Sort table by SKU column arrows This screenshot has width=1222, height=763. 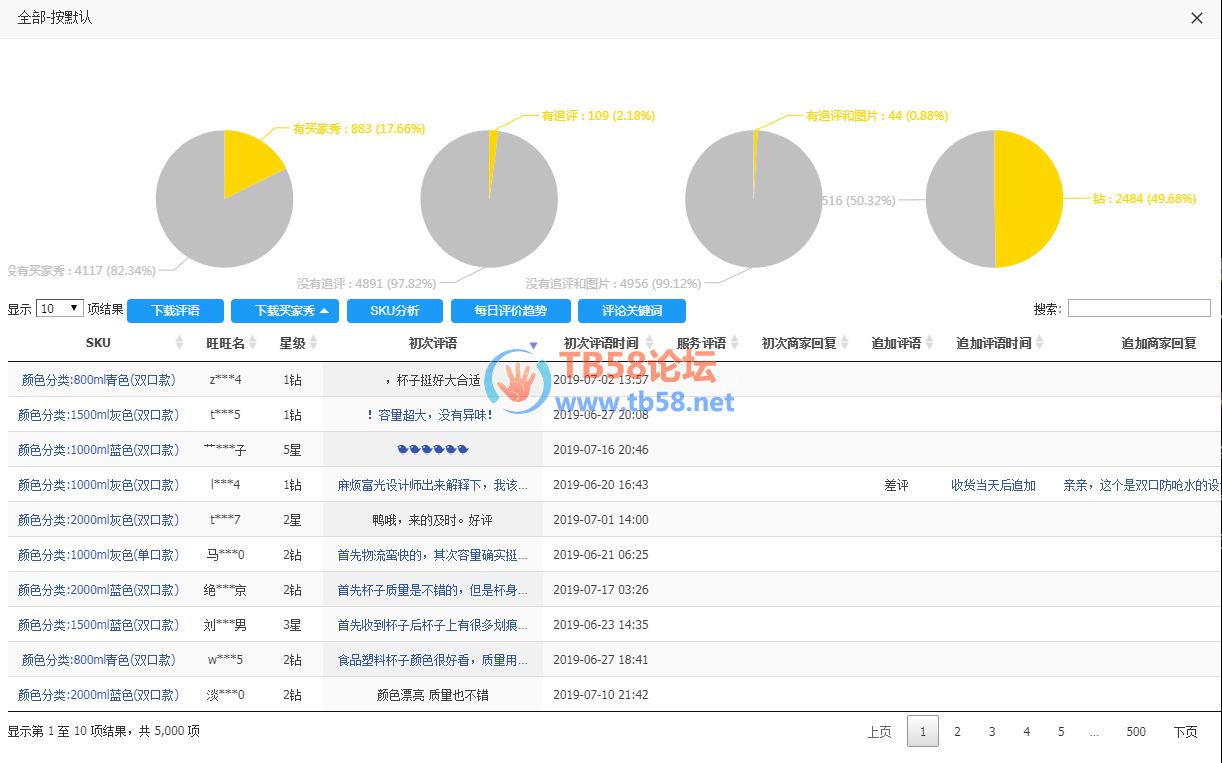[180, 343]
